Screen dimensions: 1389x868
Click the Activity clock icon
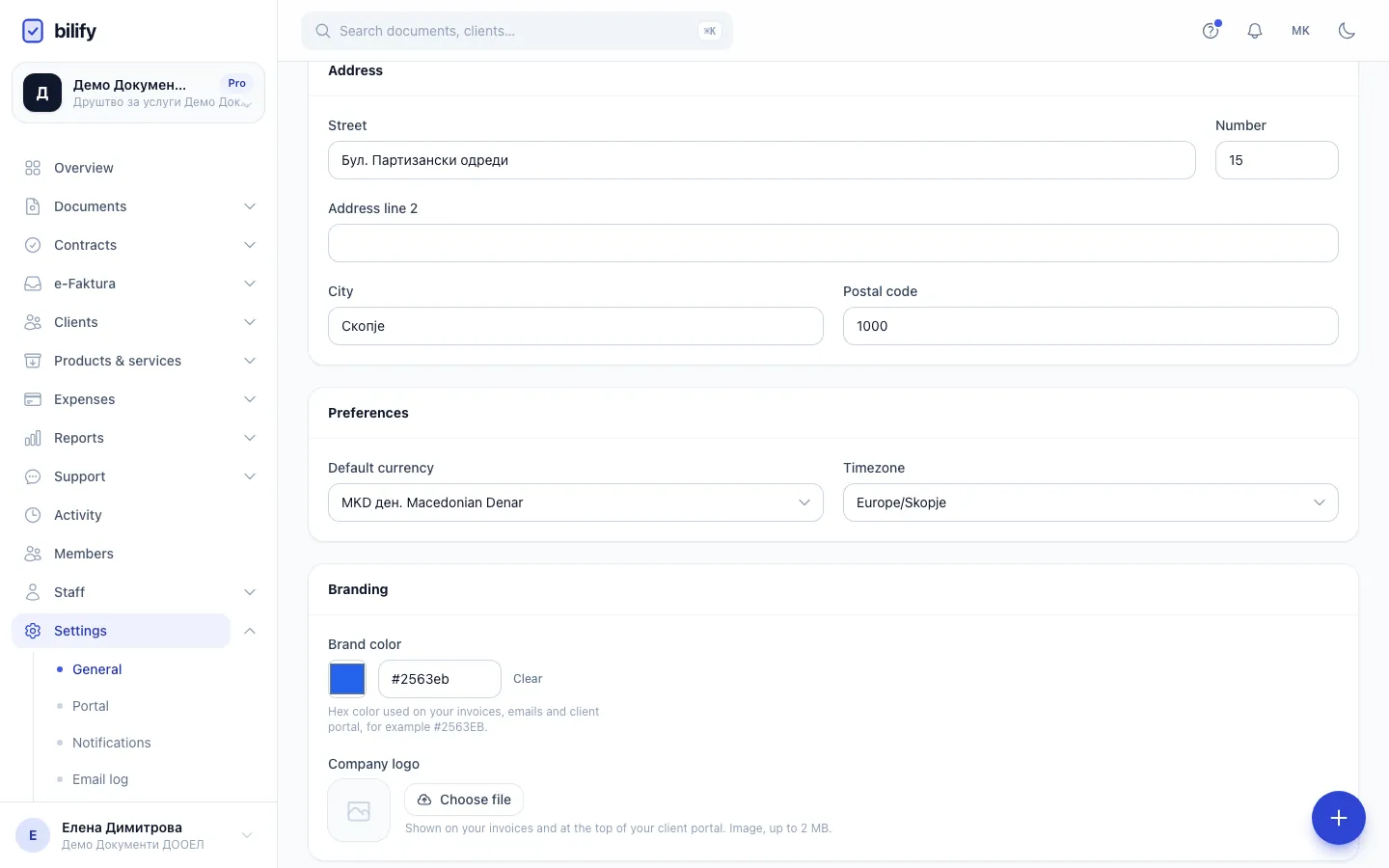[x=33, y=515]
